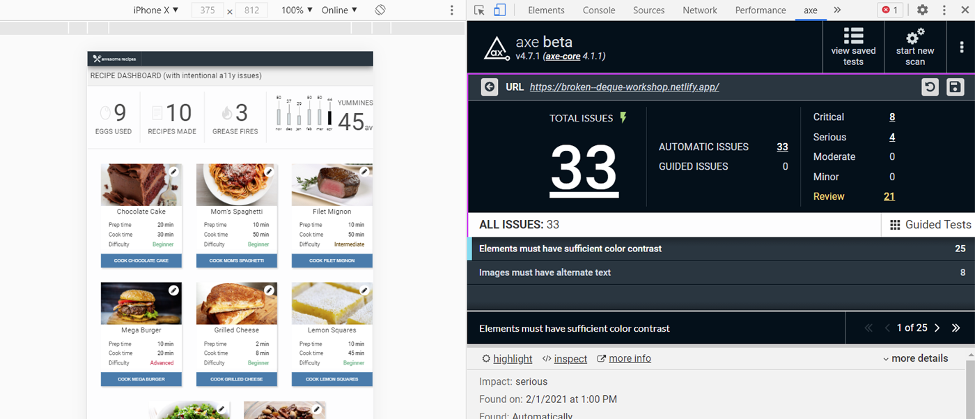This screenshot has height=420, width=977.
Task: Click the width field showing 375
Action: [208, 10]
